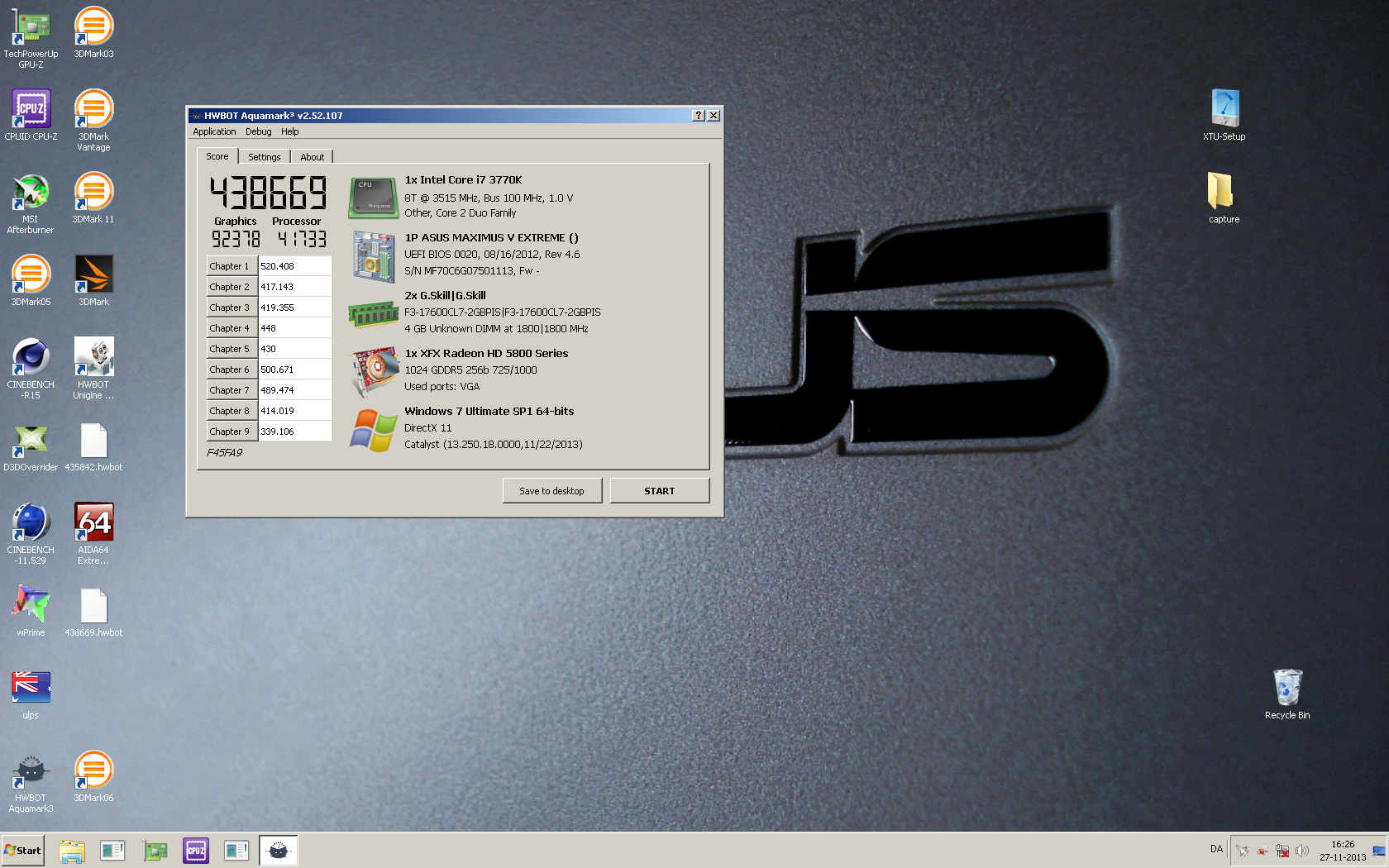Click the Save to desktop button

(x=551, y=491)
